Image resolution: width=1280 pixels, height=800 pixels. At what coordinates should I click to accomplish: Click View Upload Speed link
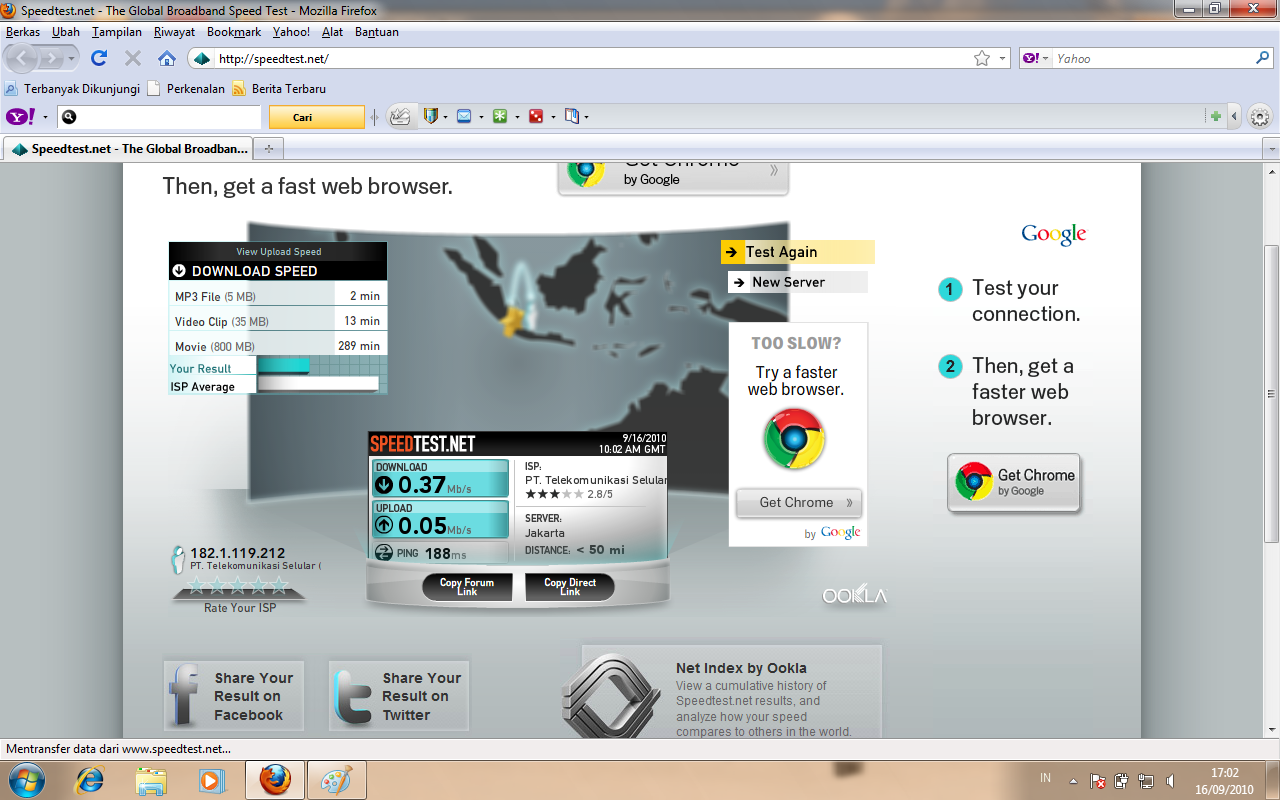[x=279, y=252]
